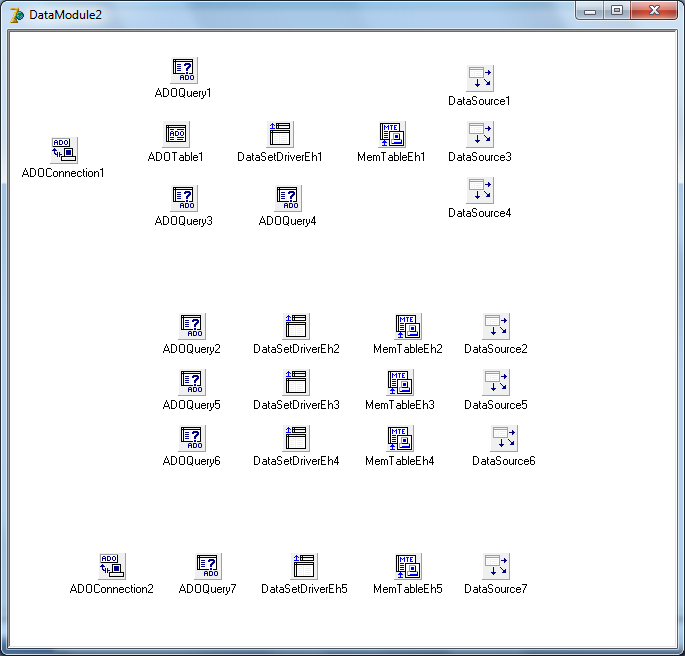
Task: Click the "DataSetDriverEh1" label text
Action: point(280,157)
